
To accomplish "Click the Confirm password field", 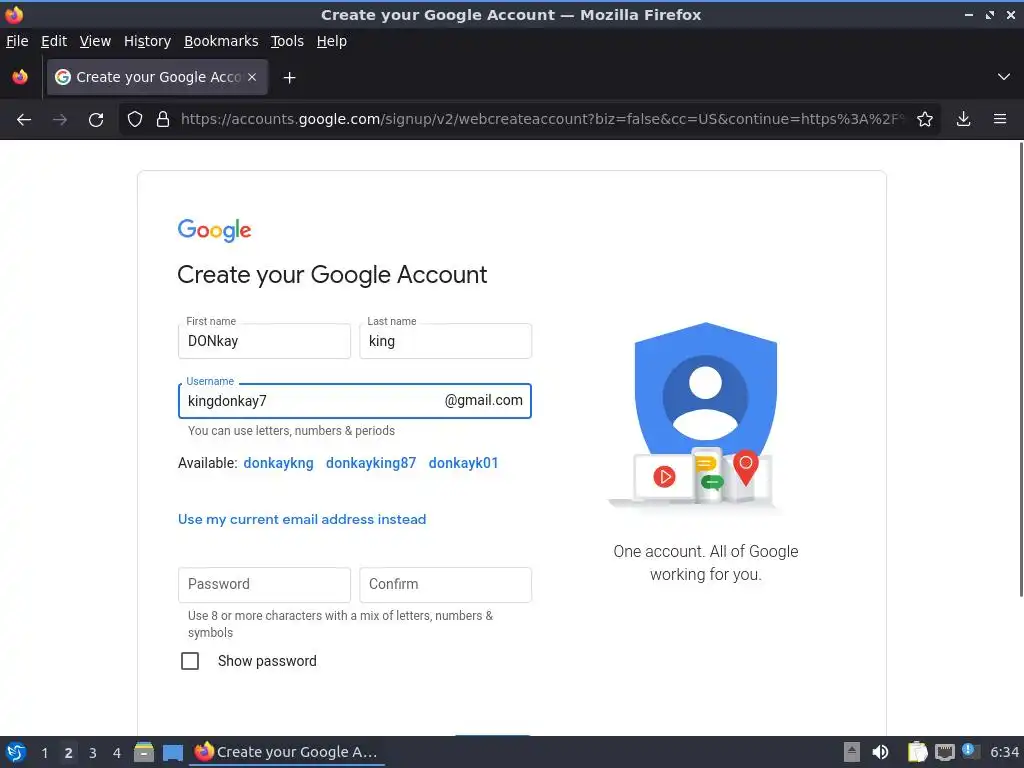I will coord(445,584).
